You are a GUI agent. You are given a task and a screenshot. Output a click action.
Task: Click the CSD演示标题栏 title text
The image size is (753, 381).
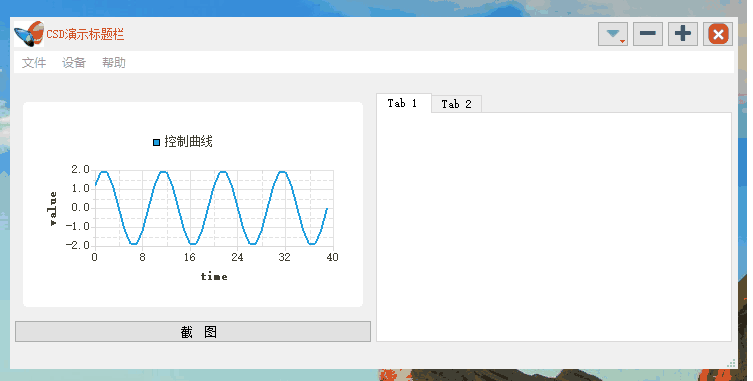point(85,34)
